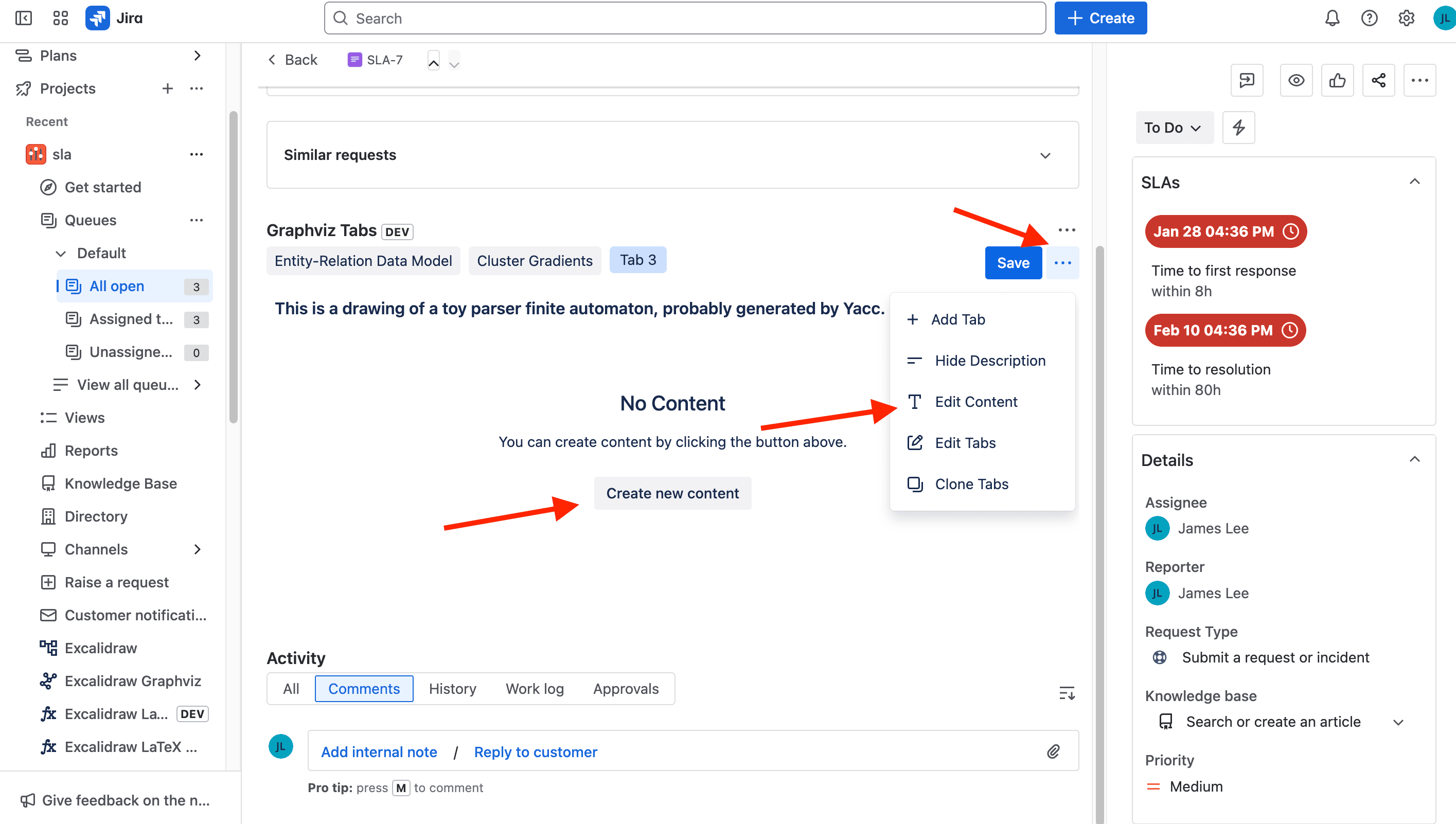The image size is (1456, 824).
Task: Open more options next to Queues
Action: coord(197,220)
